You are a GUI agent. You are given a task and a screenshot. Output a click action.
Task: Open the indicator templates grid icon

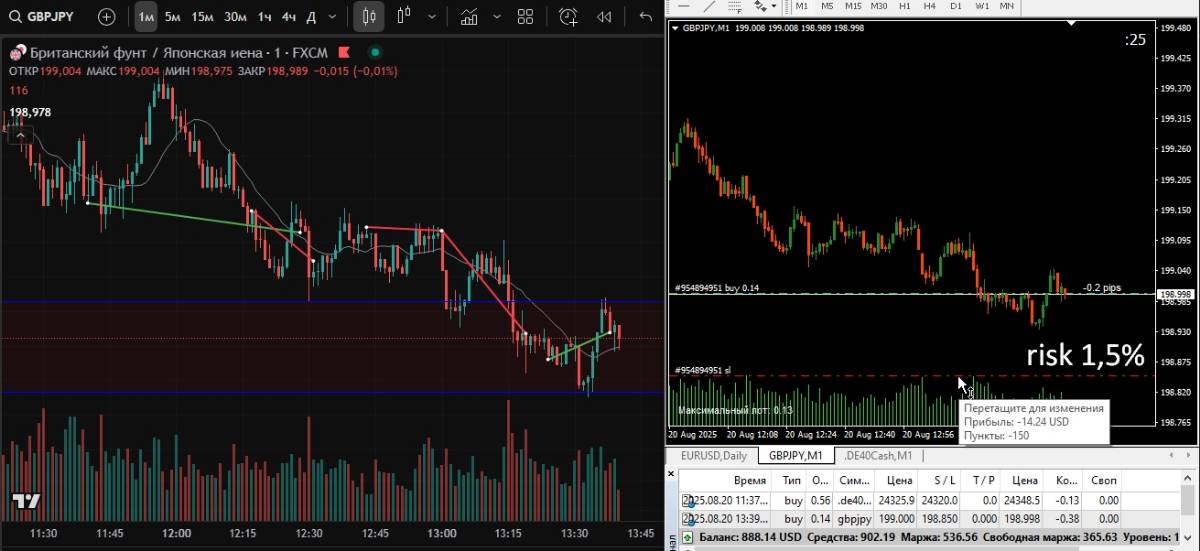[x=525, y=16]
